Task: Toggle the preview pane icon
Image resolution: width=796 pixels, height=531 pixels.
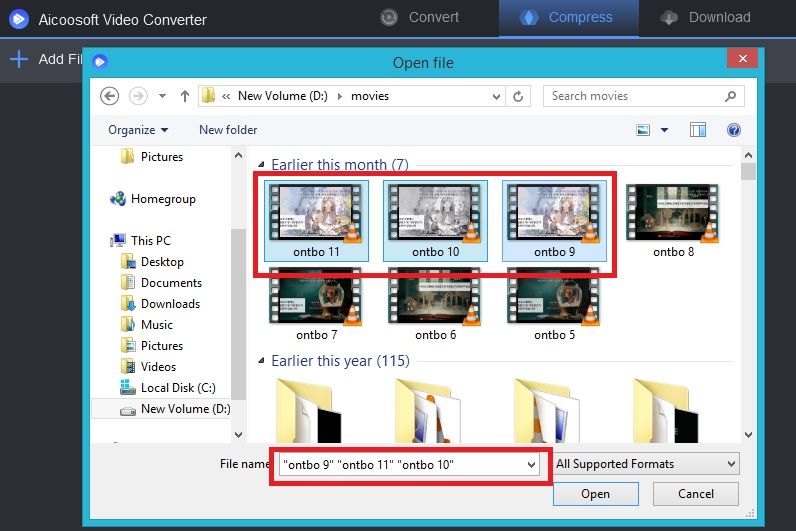Action: (x=698, y=130)
